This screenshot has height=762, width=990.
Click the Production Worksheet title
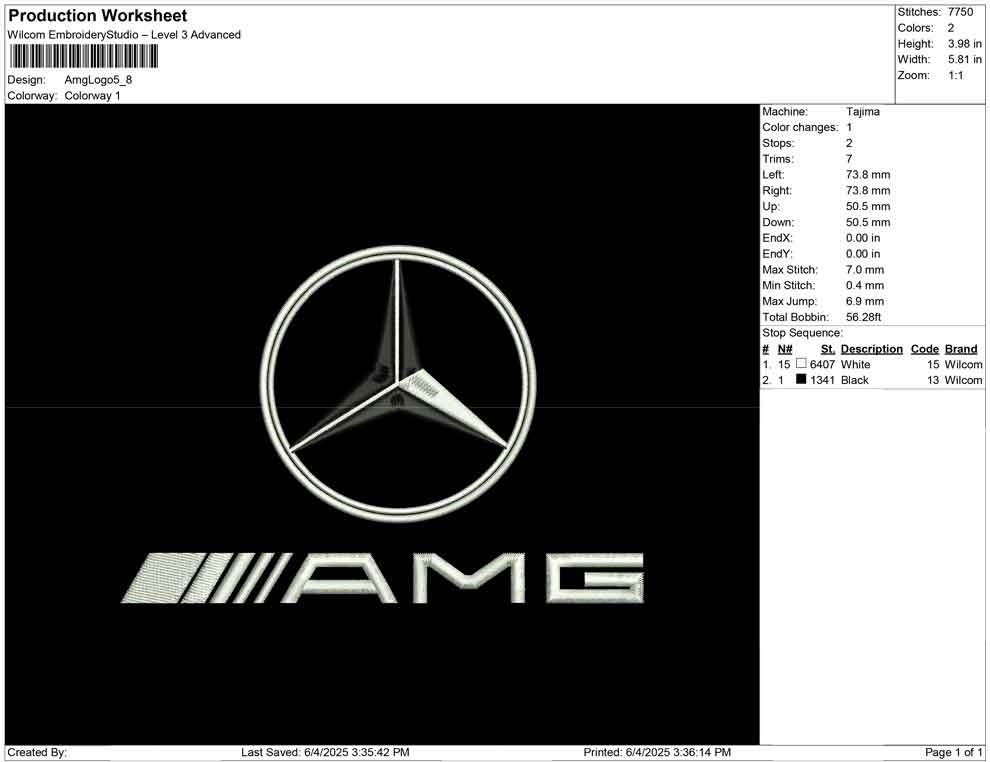98,16
